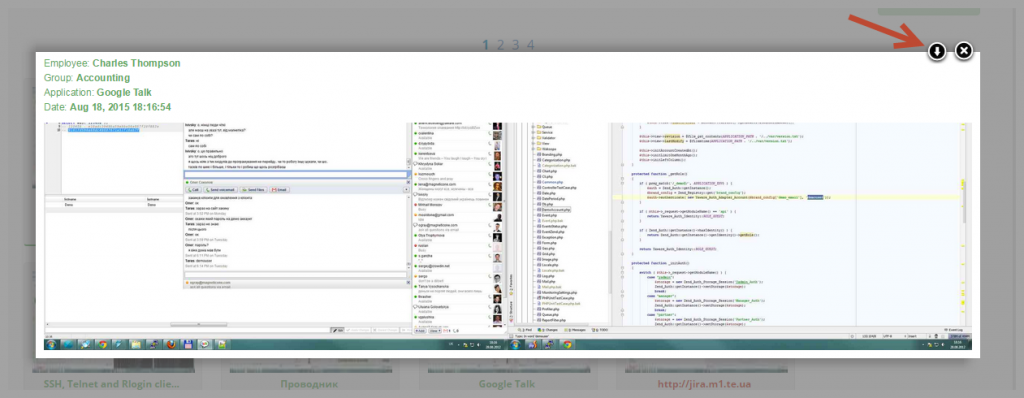The width and height of the screenshot is (1024, 398).
Task: Open the http://jira.m1.te.ua entry
Action: (705, 384)
